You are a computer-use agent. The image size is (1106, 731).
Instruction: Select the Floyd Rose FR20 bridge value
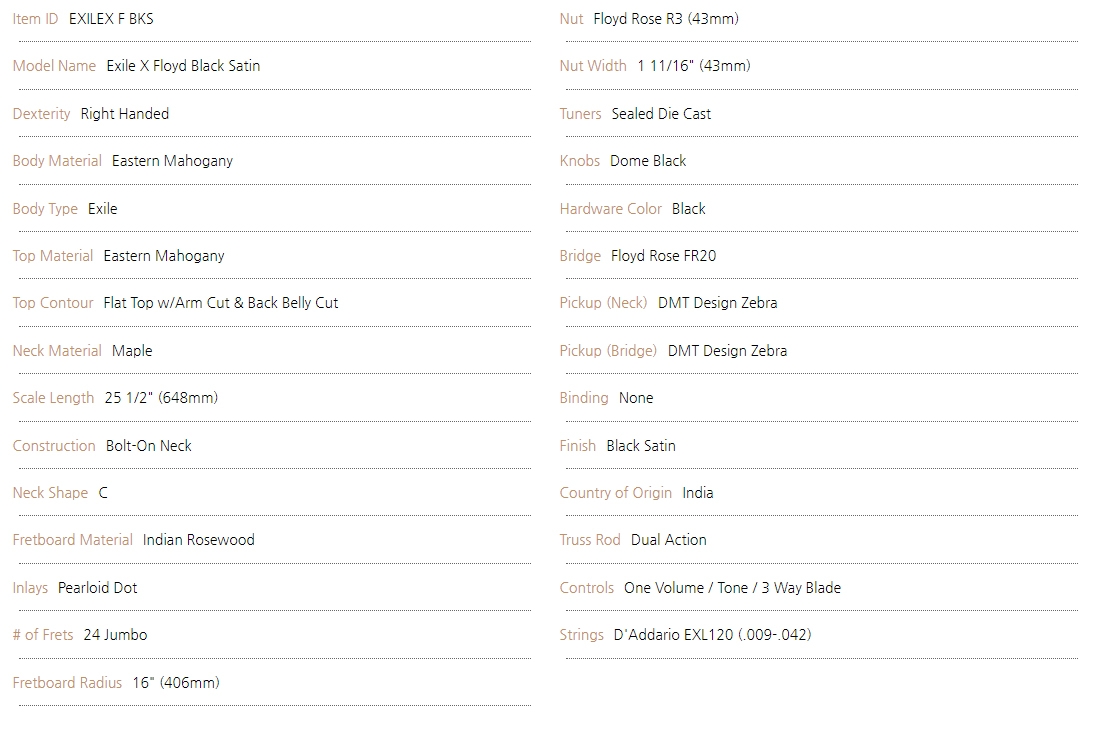click(663, 256)
